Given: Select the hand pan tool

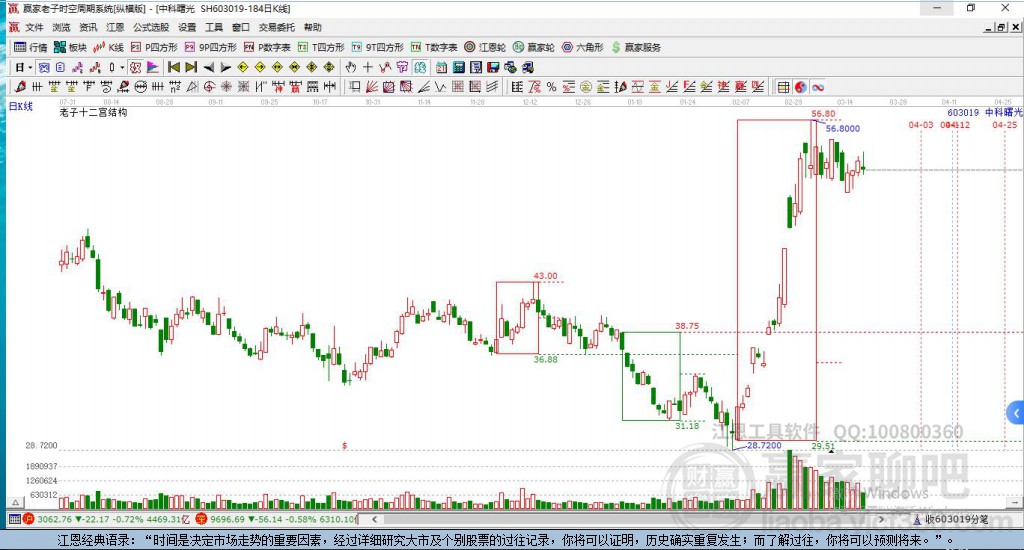Looking at the screenshot, I should (x=351, y=67).
